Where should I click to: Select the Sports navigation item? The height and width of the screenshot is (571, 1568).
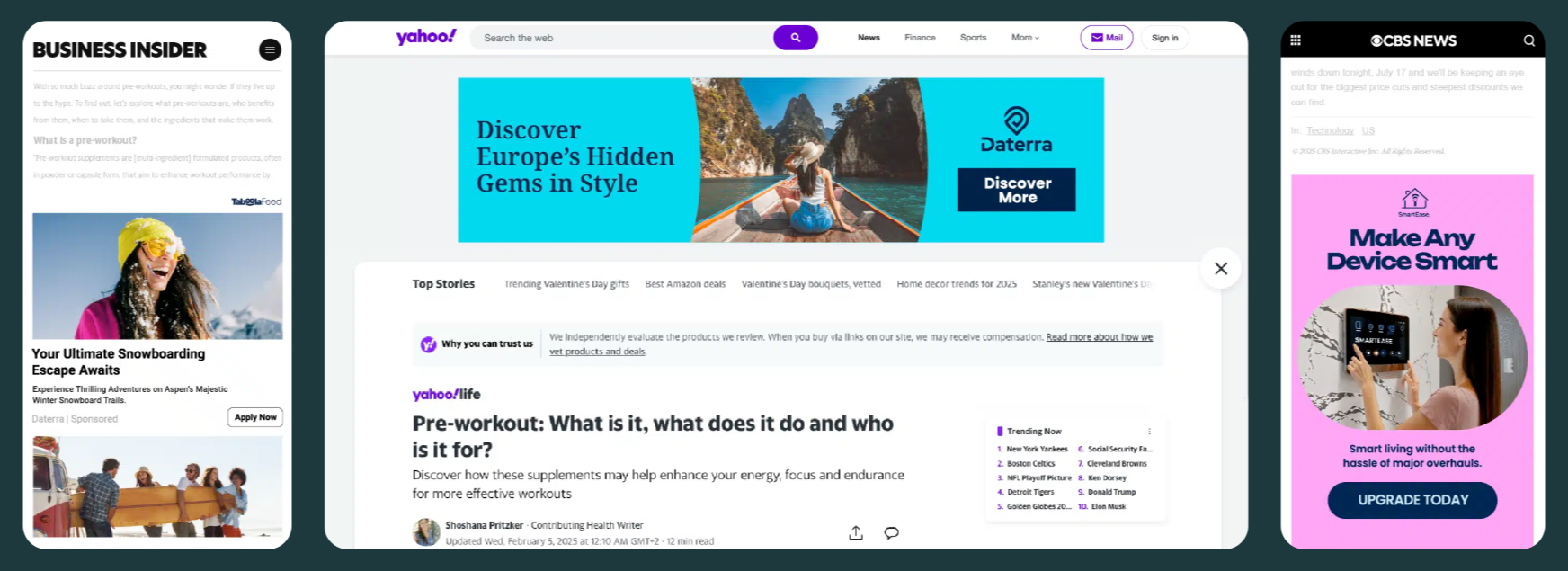point(973,38)
